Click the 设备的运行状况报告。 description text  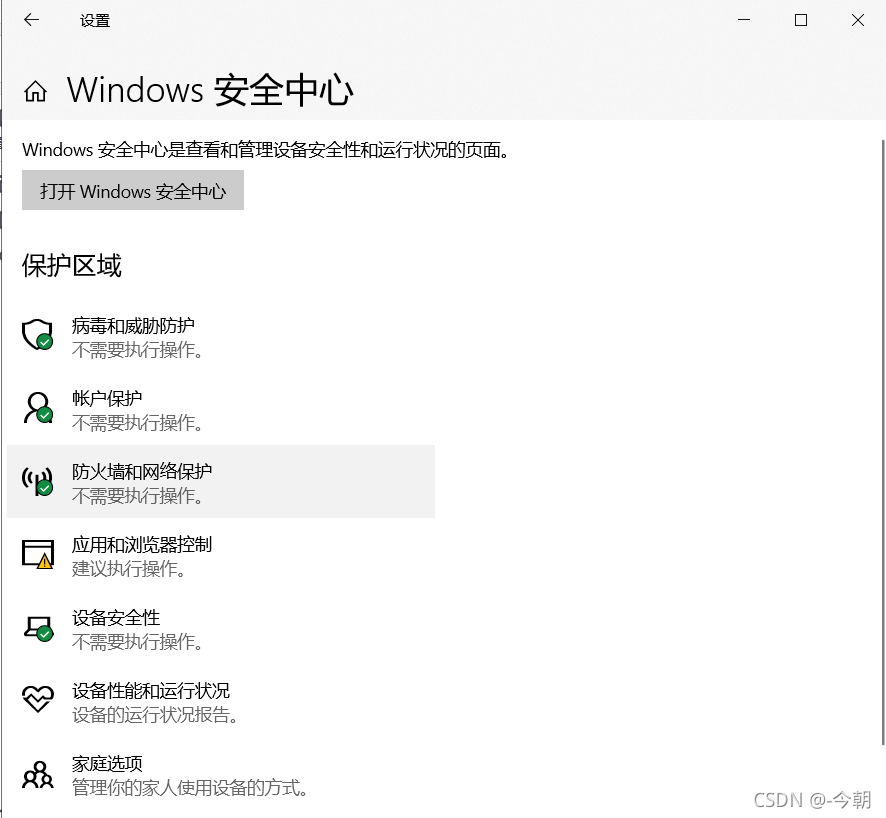155,715
